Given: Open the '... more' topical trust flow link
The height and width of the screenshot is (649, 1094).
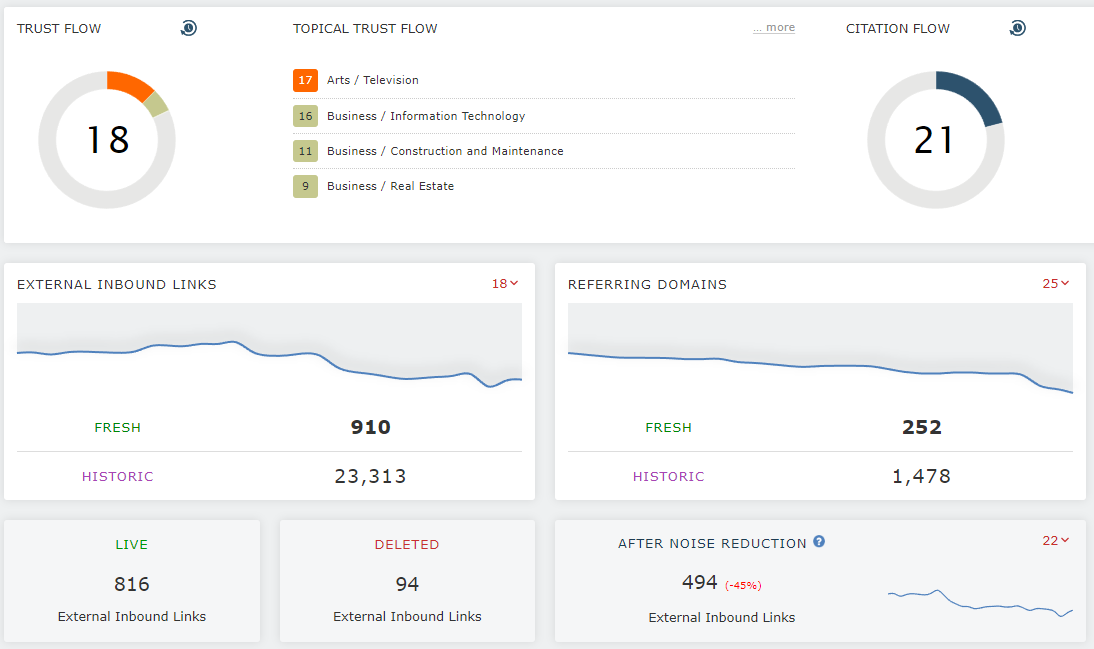Looking at the screenshot, I should coord(774,28).
